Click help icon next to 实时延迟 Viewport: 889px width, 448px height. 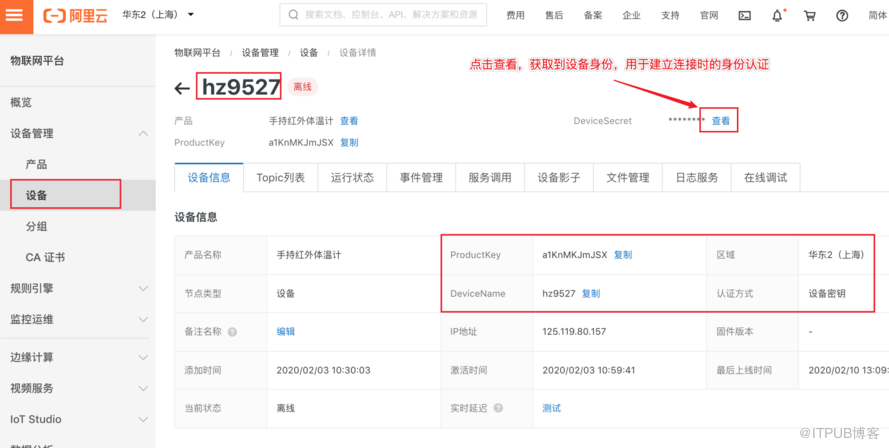pos(498,408)
